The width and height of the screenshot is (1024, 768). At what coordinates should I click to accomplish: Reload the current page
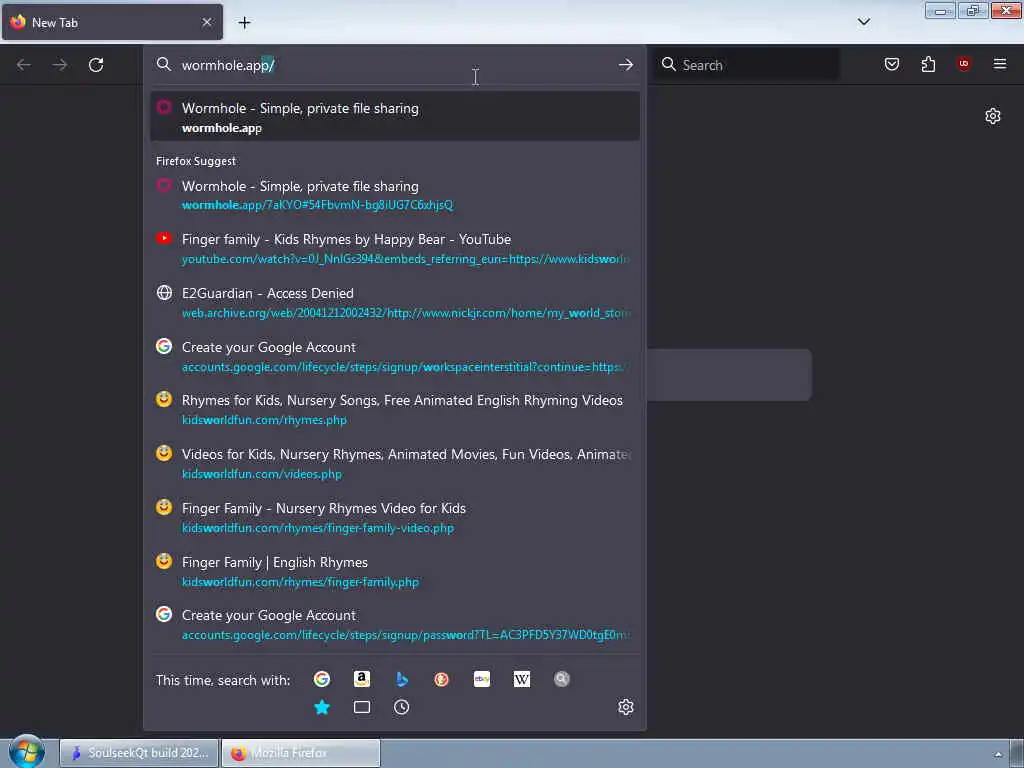point(96,65)
